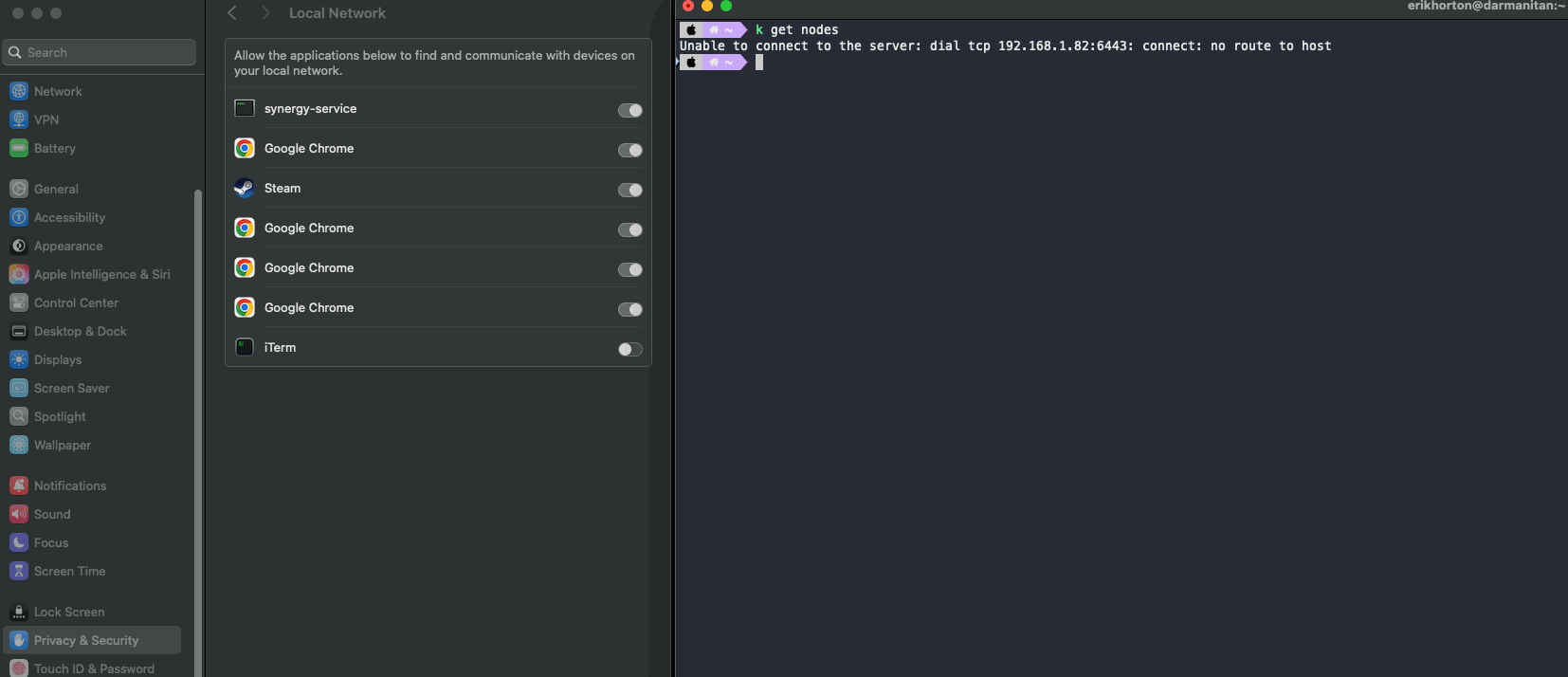Open the Desktop & Dock icon
Viewport: 1568px width, 677px height.
coord(19,331)
